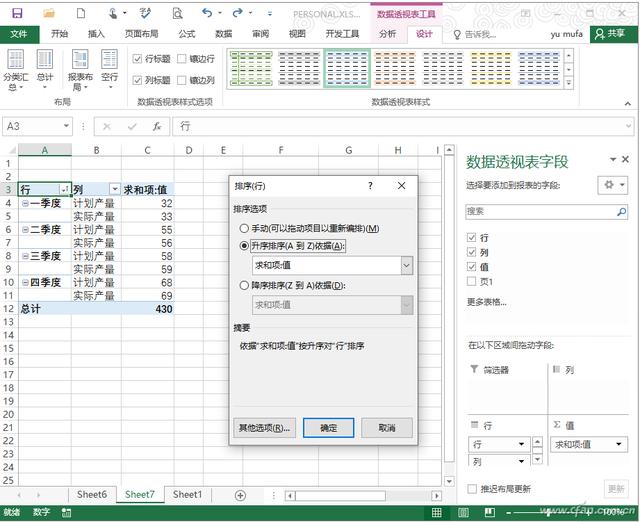Click the search magnifier in field list
640x522 pixels.
621,211
